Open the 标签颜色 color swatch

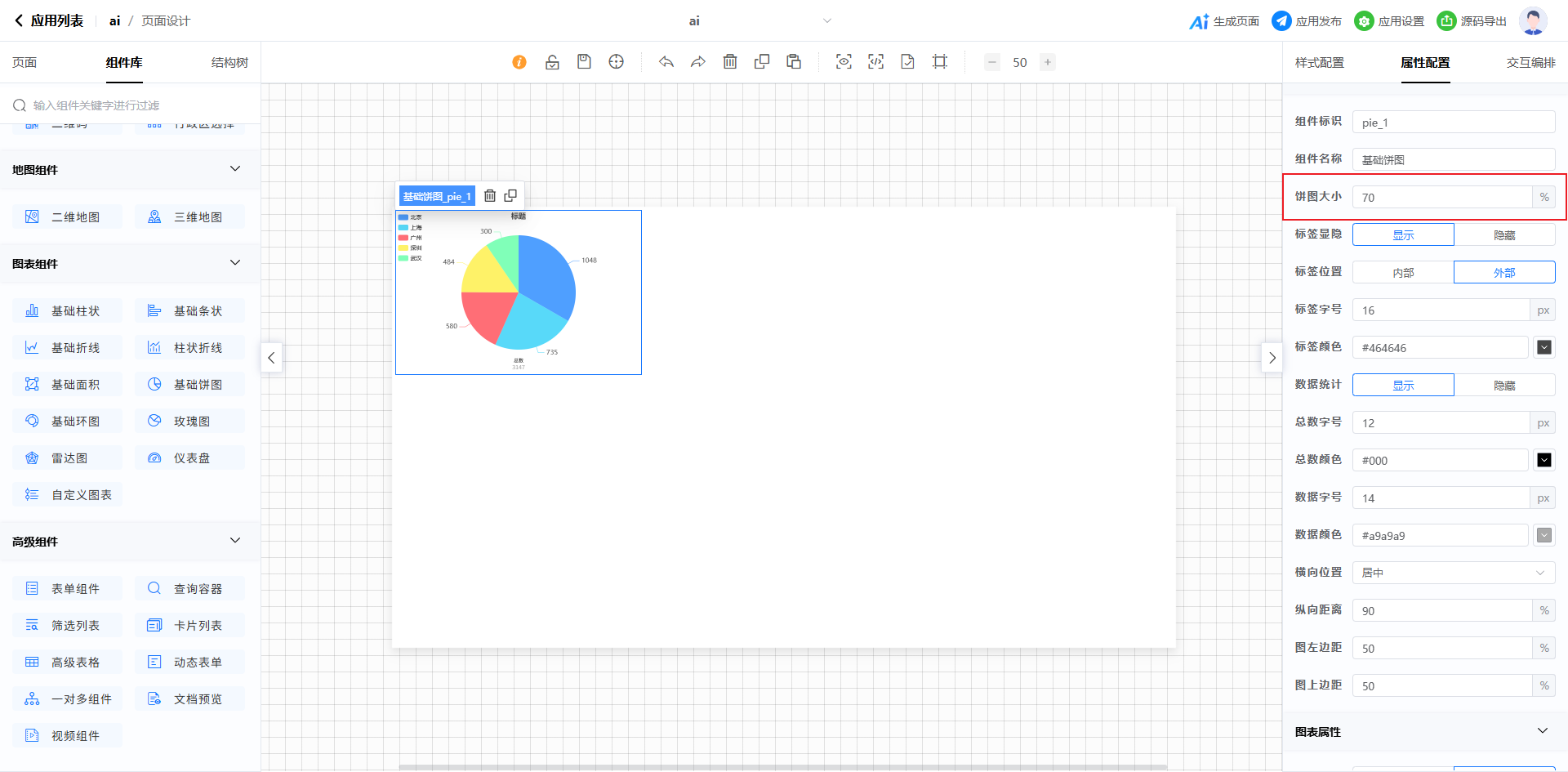tap(1543, 348)
